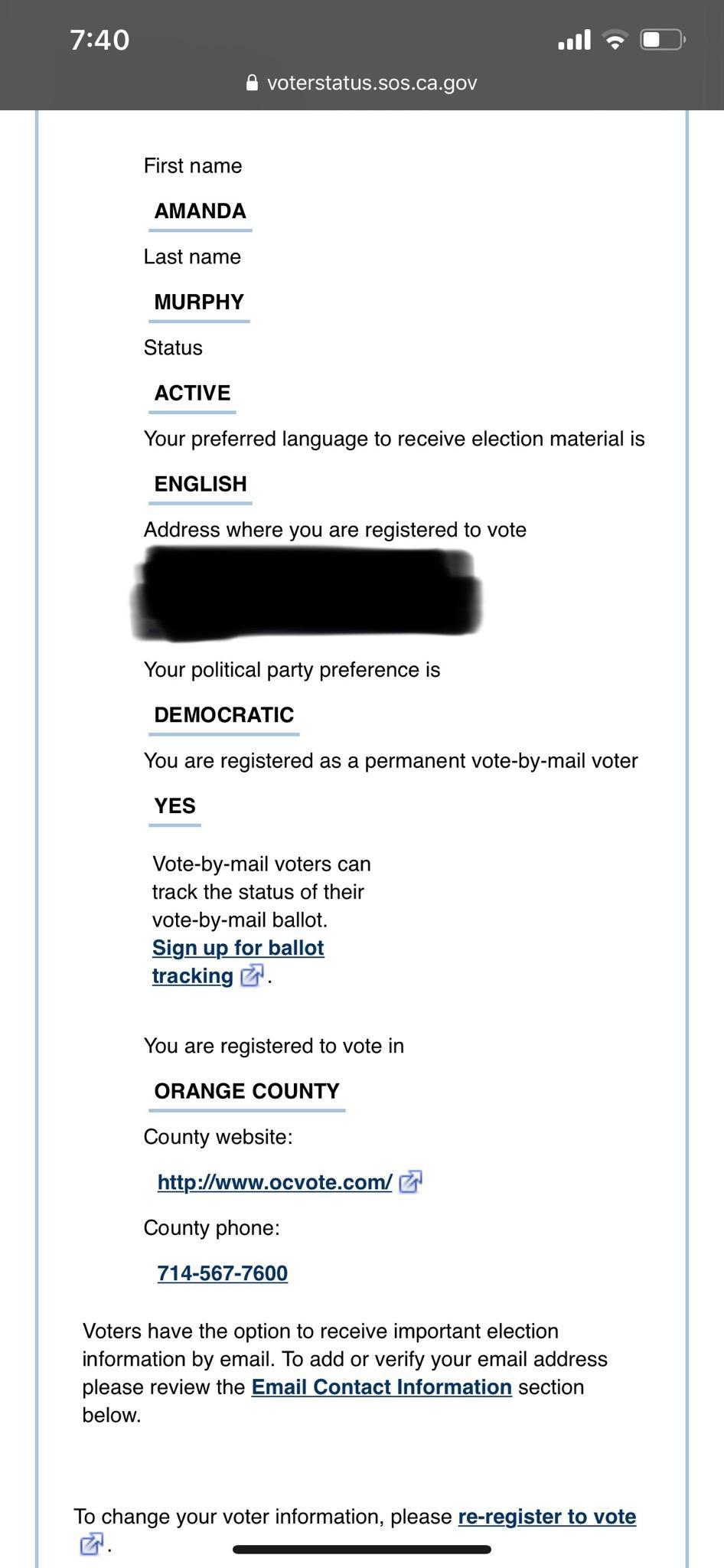Tap the external link icon beside ocvote.com
This screenshot has height=1568, width=724.
[x=410, y=1182]
